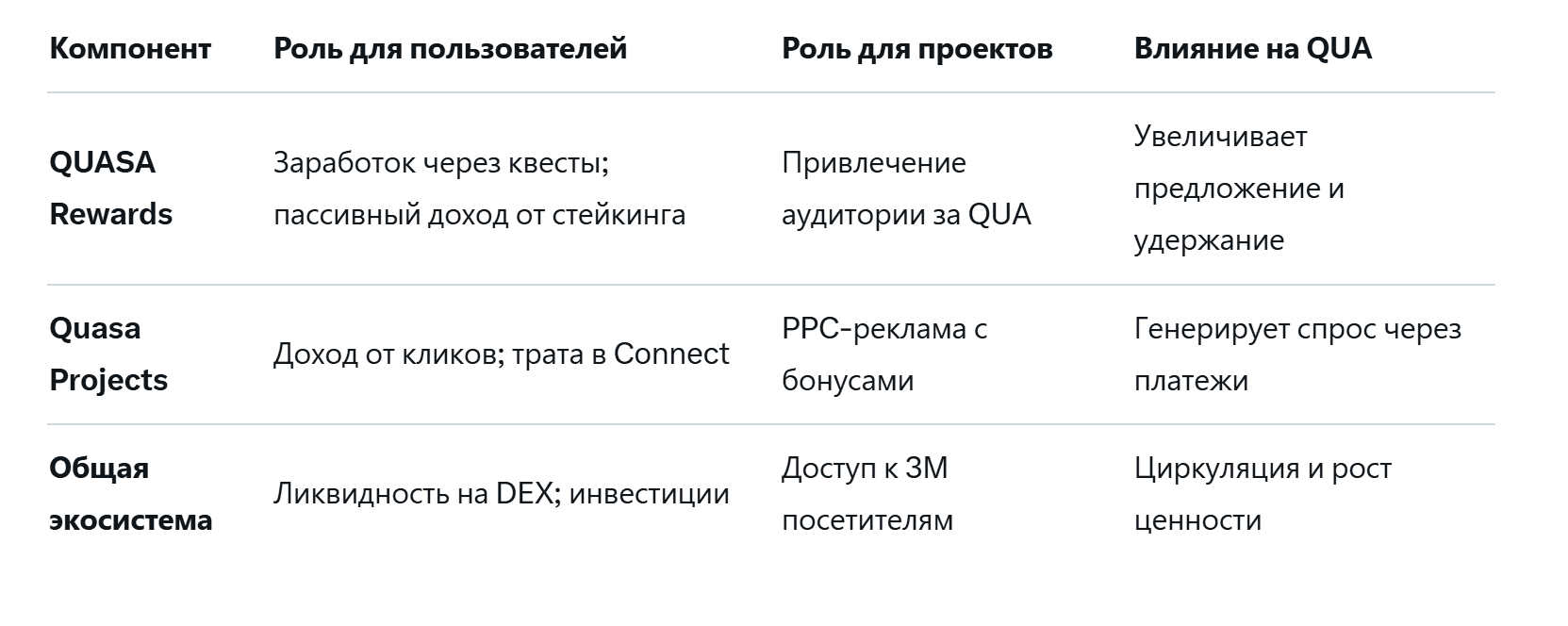Click the 'Увеличивает предложение и удержание' cell
Screen dimensions: 1568x626
pyautogui.click(x=1239, y=188)
